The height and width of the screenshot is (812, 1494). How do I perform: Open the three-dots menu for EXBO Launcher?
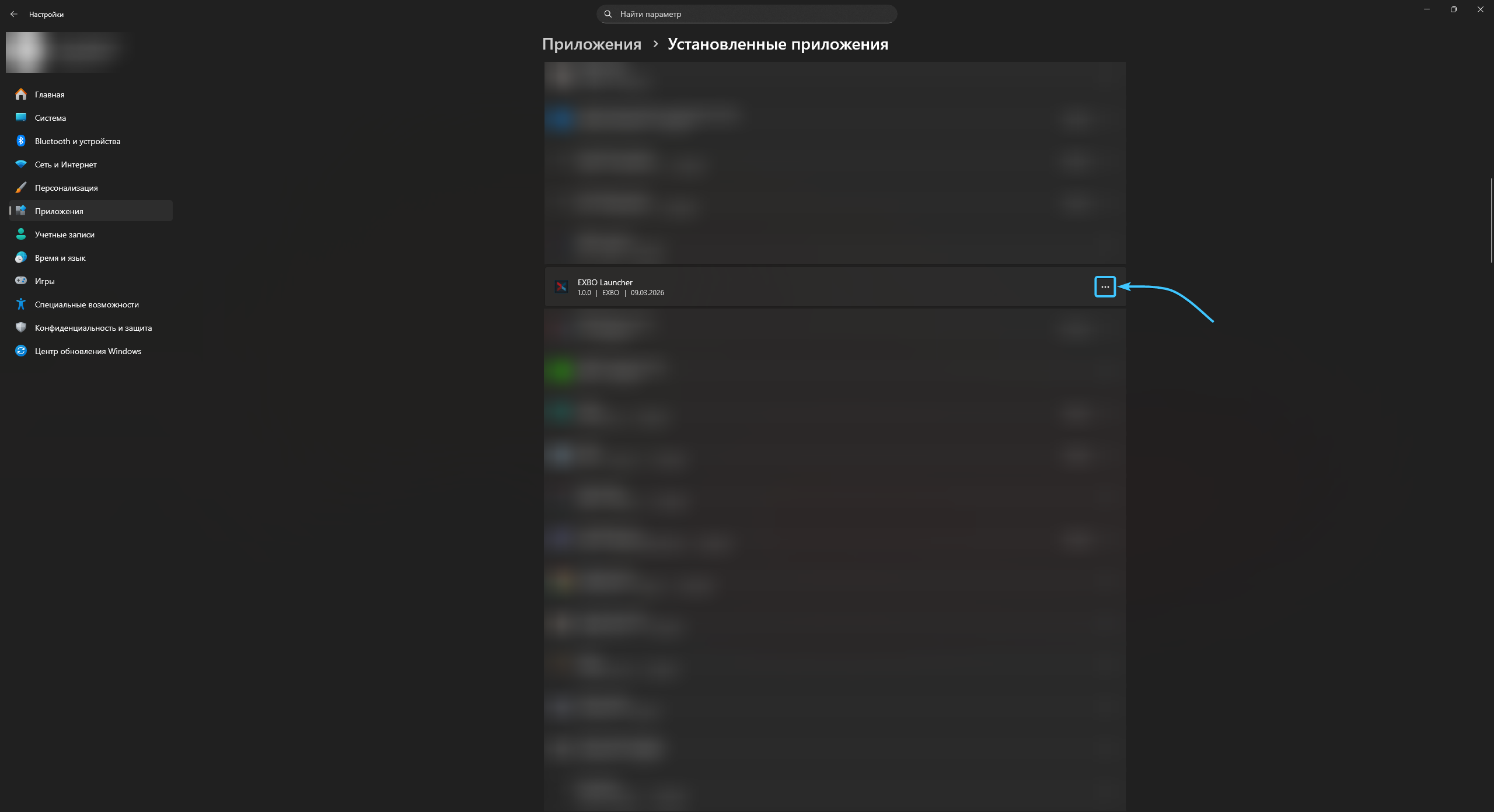1105,286
